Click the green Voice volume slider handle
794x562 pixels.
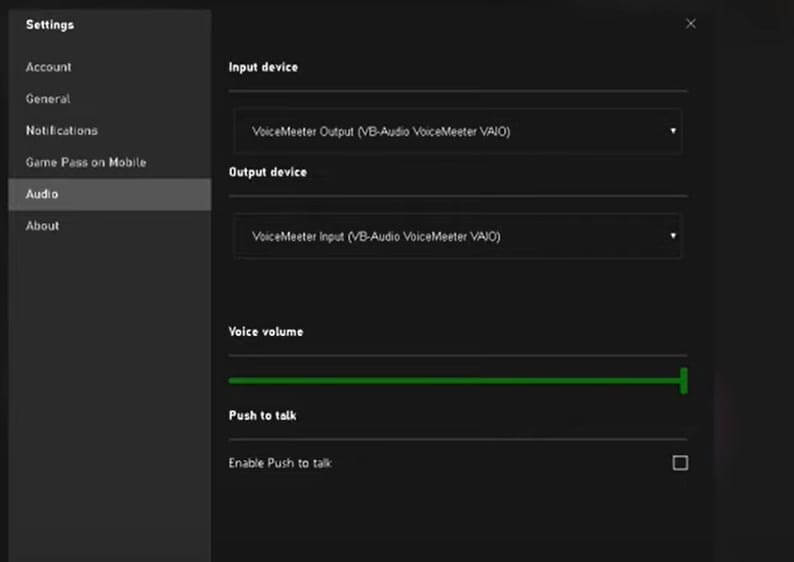tap(684, 380)
